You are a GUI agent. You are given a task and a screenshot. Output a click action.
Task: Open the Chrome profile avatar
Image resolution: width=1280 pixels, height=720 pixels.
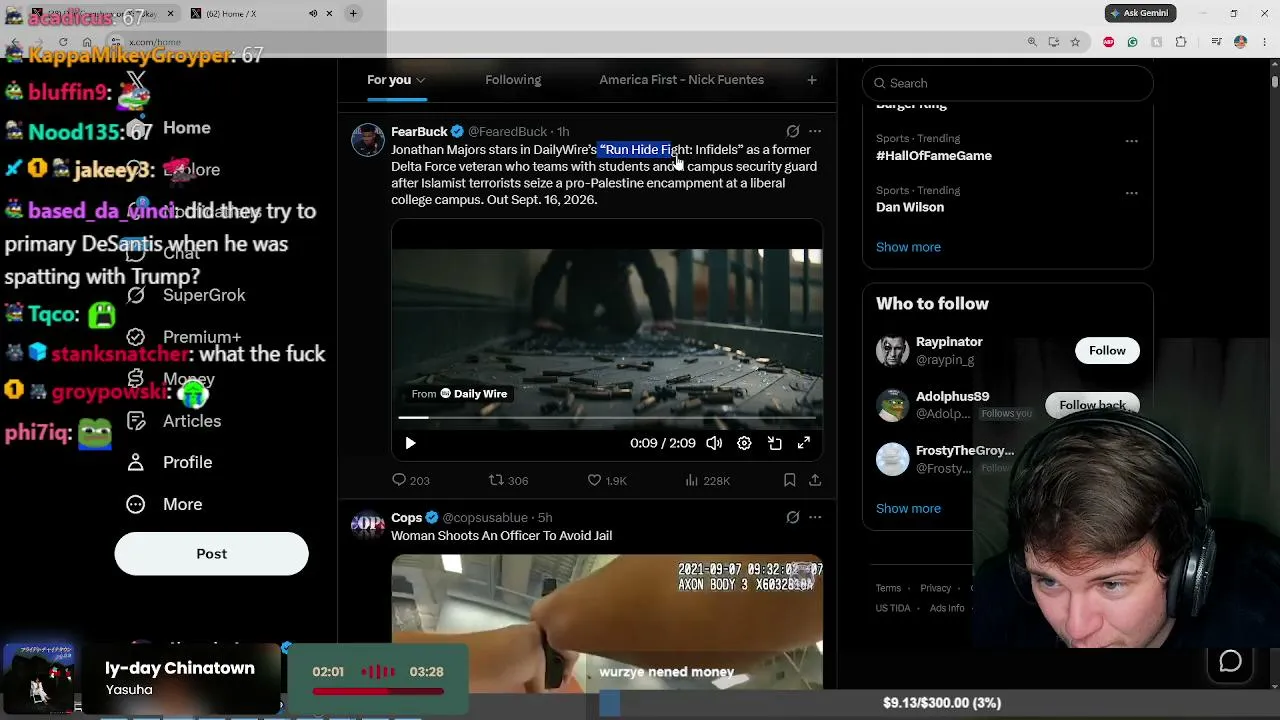click(1241, 42)
